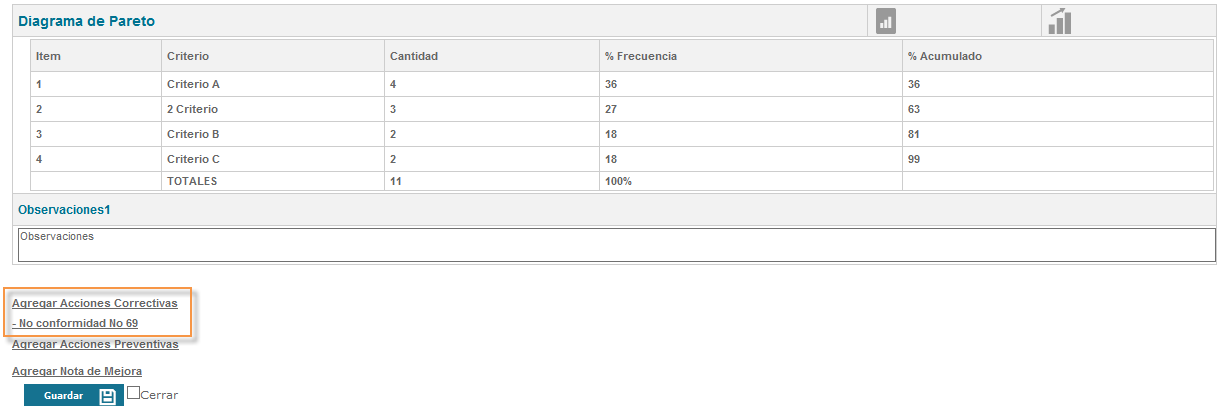Image resolution: width=1218 pixels, height=415 pixels.
Task: Click the rising bars chart with arrow icon
Action: coord(1059,21)
